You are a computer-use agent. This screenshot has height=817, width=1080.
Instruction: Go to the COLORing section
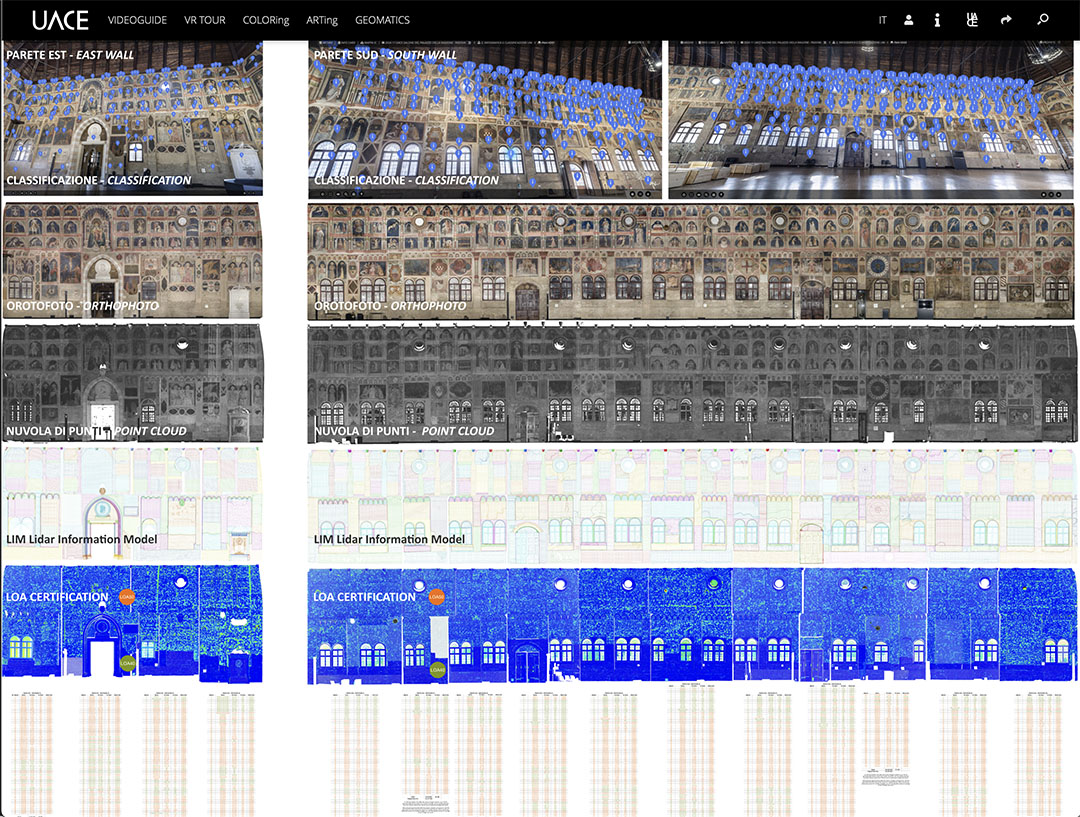(x=266, y=20)
